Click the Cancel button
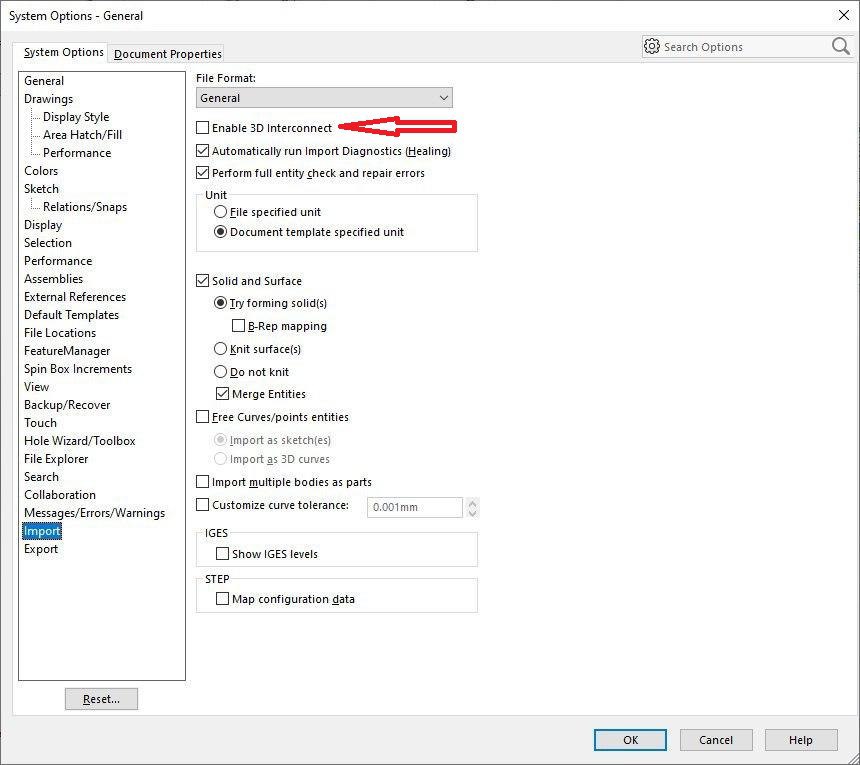Viewport: 860px width, 765px height. point(716,740)
